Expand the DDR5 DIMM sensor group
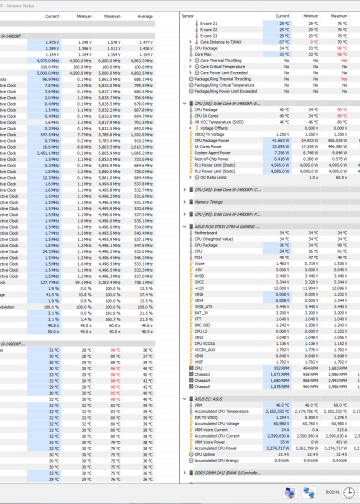Screen dimensions: 360x504 [x=185, y=473]
